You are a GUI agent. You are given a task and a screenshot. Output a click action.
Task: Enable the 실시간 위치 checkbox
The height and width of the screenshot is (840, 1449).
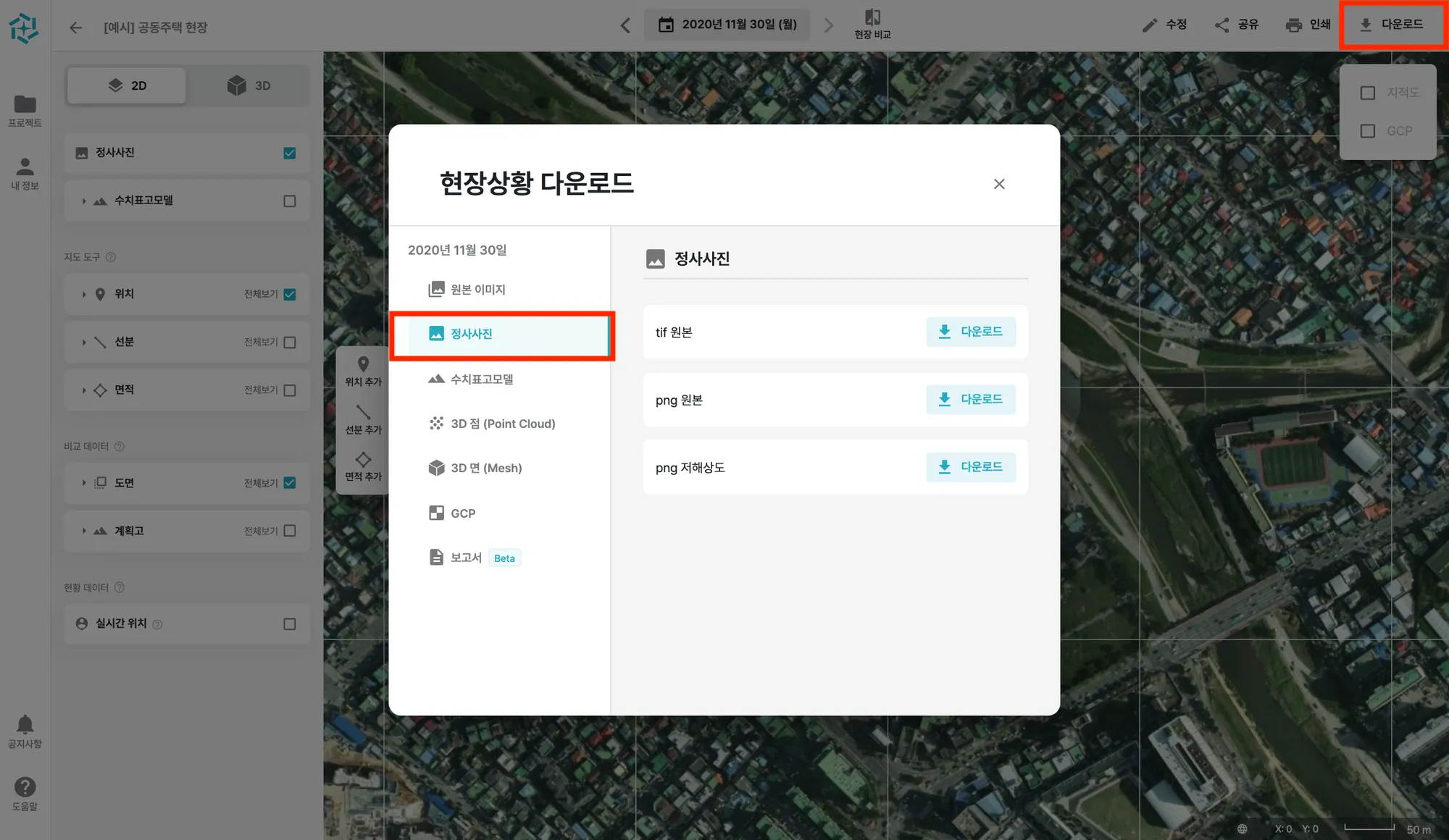point(290,624)
